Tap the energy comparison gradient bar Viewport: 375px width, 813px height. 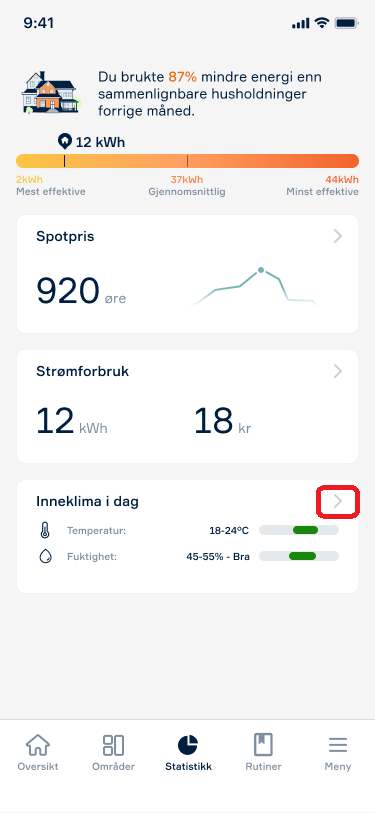click(187, 161)
